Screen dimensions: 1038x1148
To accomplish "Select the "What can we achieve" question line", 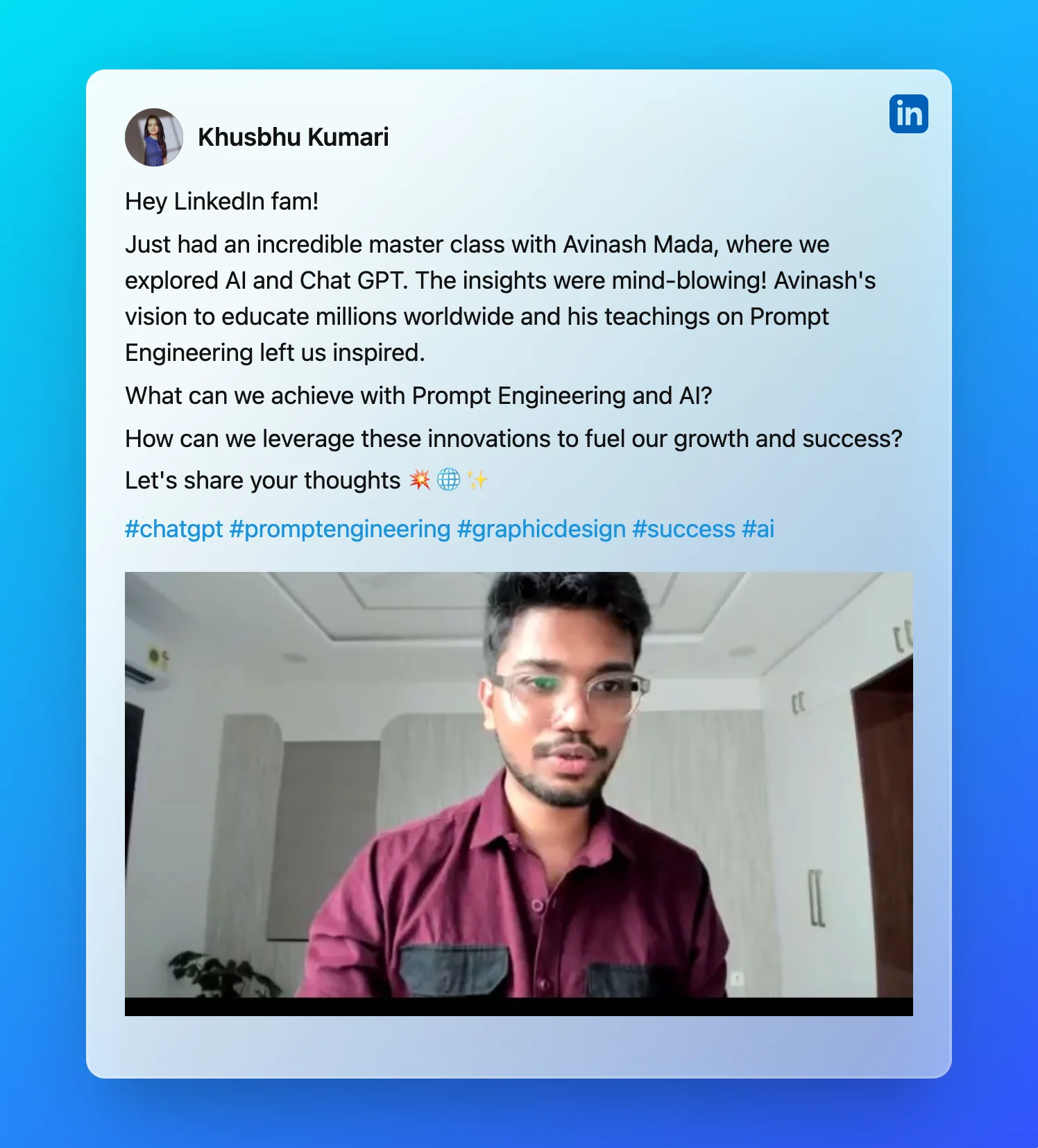I will pos(418,396).
